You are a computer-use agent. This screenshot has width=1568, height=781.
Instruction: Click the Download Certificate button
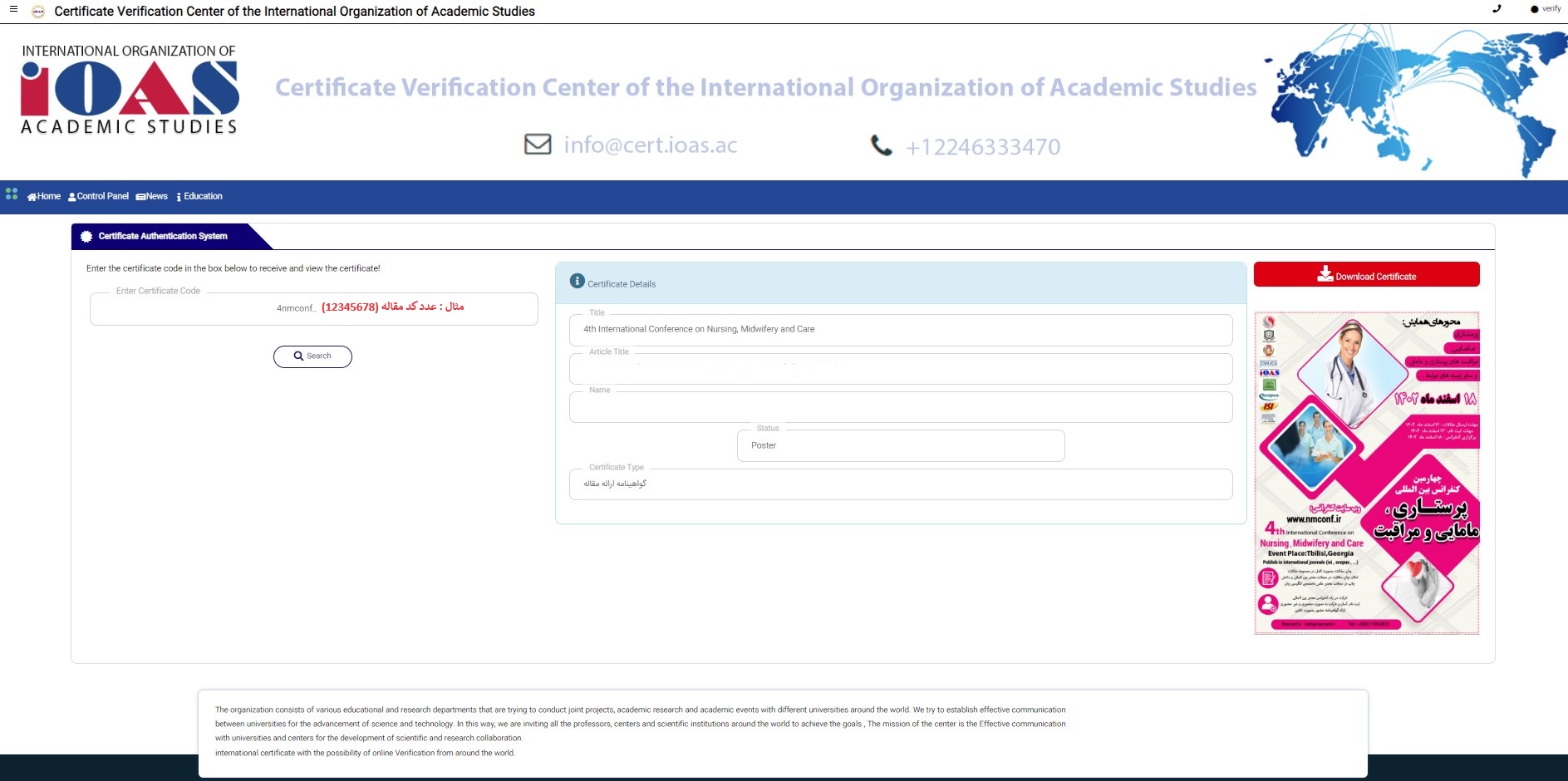[x=1366, y=274]
